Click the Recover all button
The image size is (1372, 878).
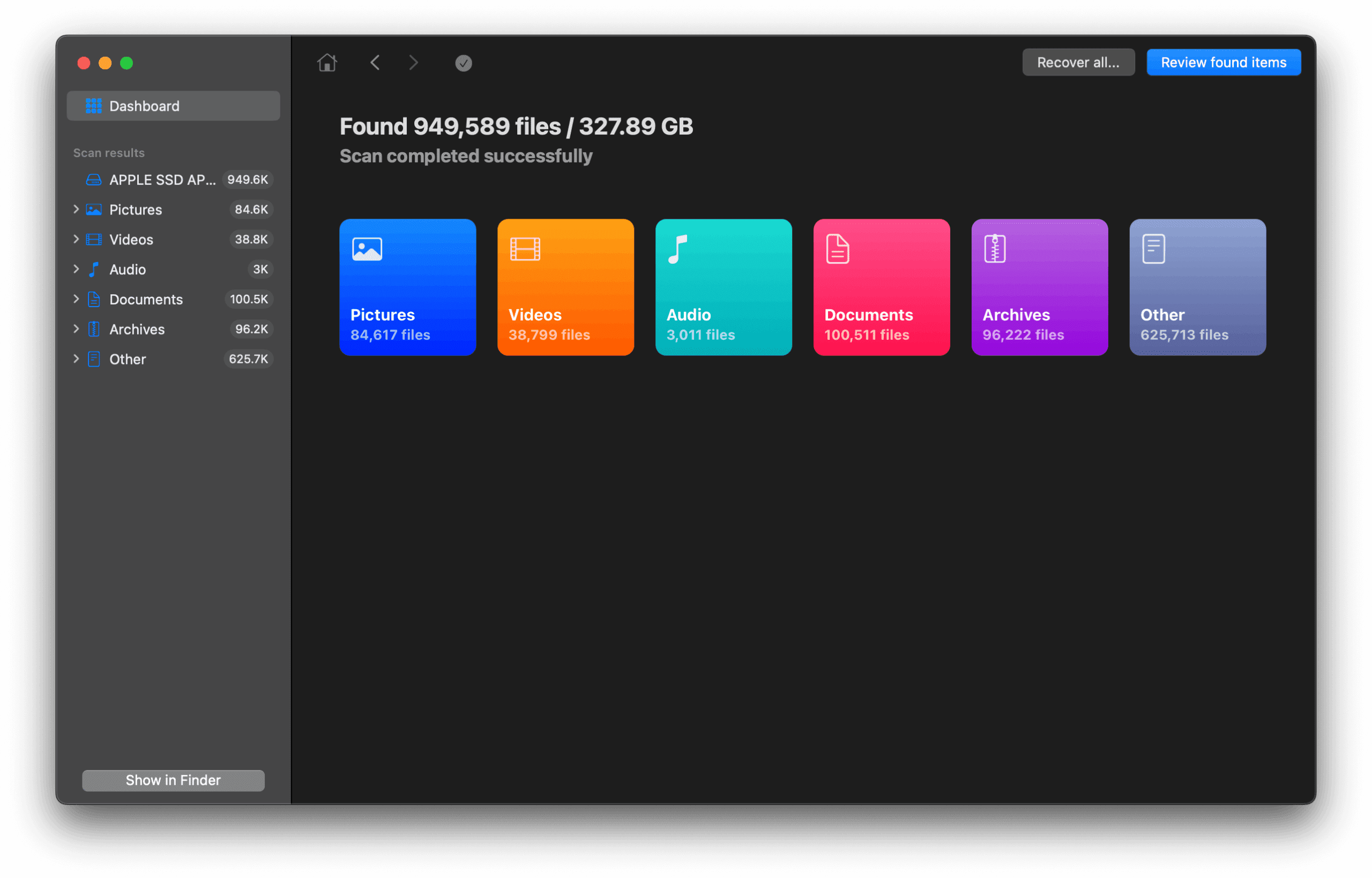pos(1078,62)
